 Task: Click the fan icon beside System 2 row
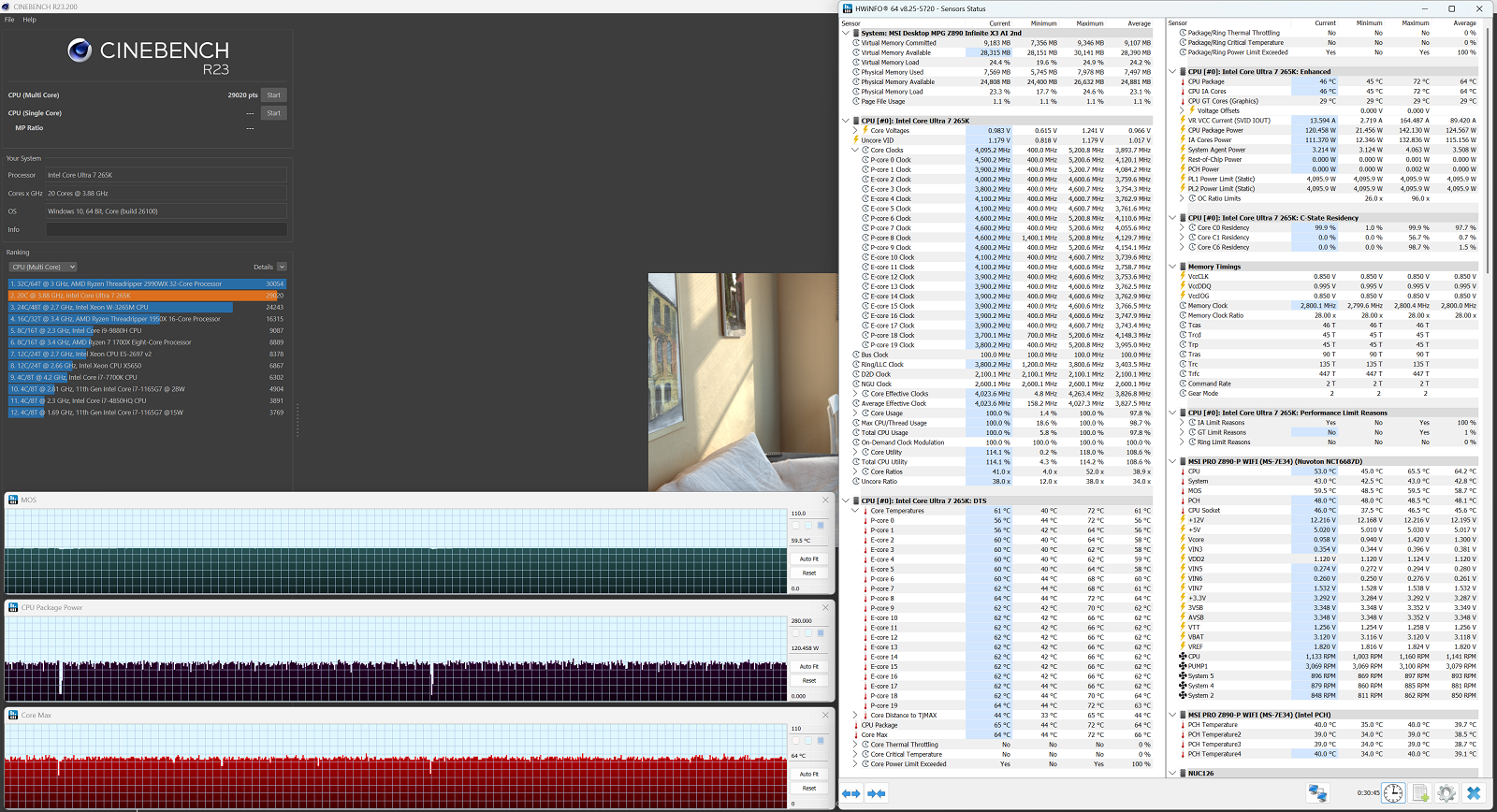pos(1183,695)
